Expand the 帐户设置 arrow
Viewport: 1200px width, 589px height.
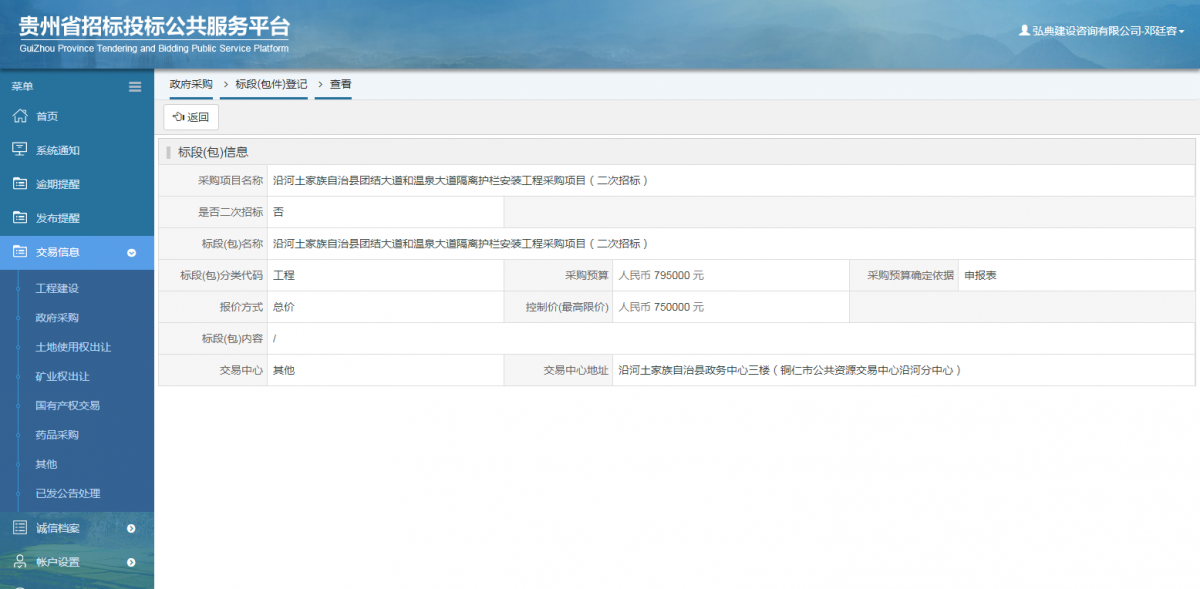coord(131,562)
